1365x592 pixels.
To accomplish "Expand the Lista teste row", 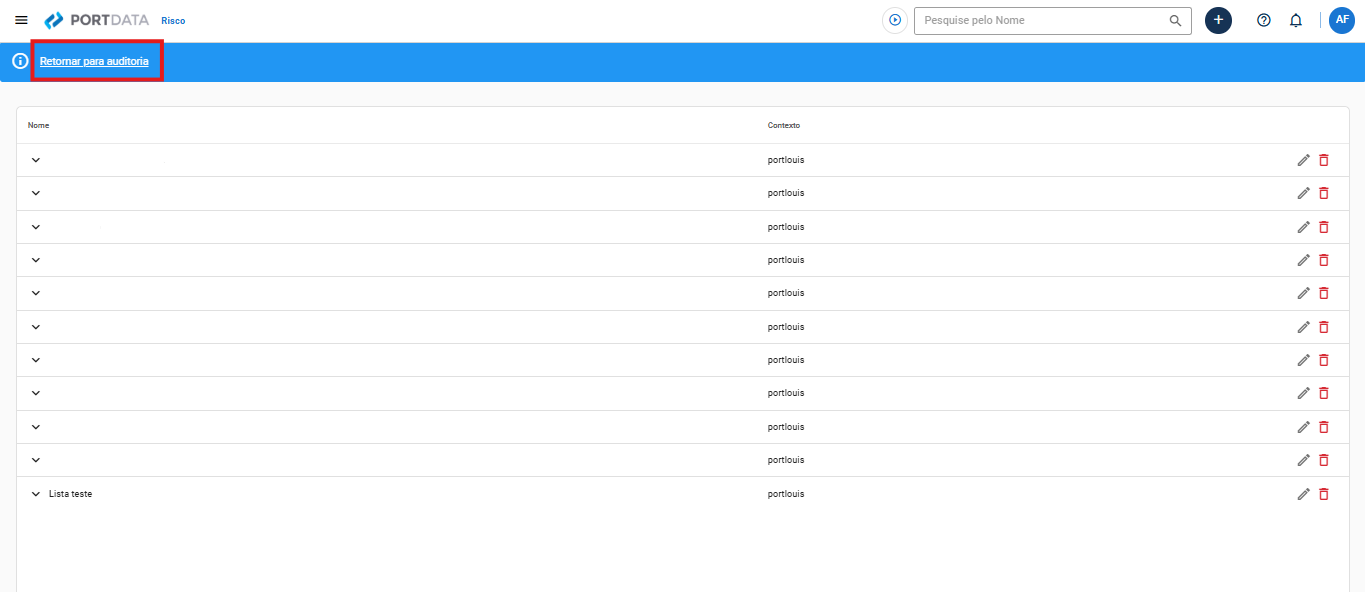I will [x=36, y=494].
